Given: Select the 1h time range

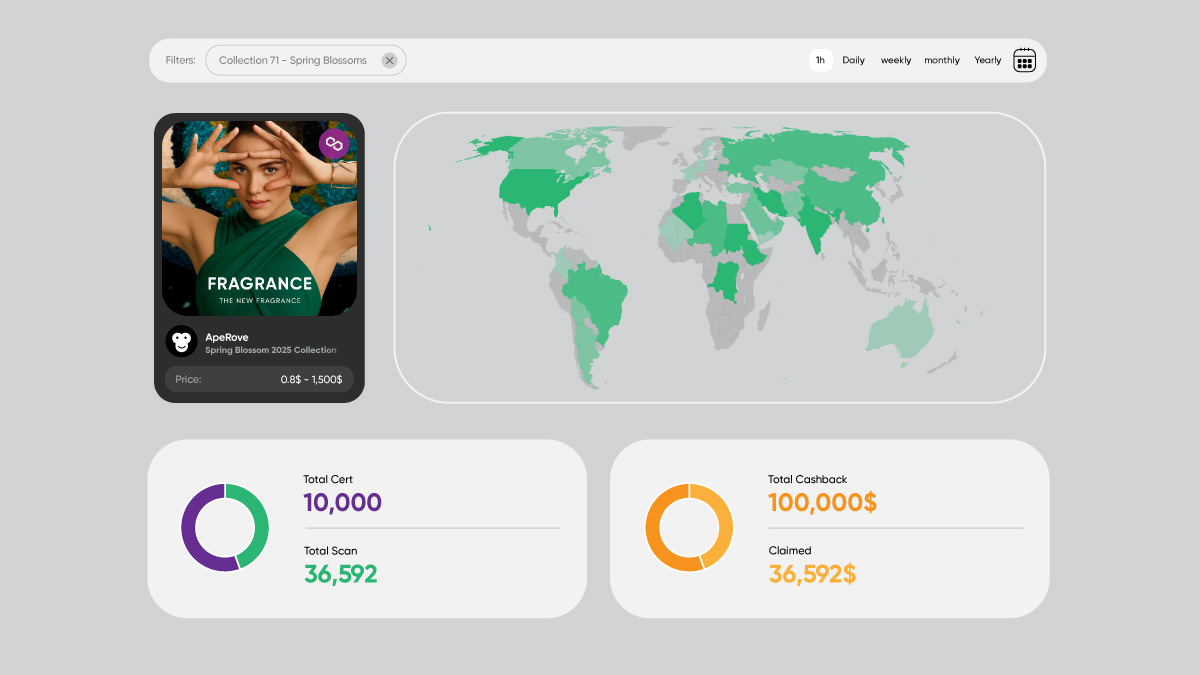Looking at the screenshot, I should tap(820, 60).
